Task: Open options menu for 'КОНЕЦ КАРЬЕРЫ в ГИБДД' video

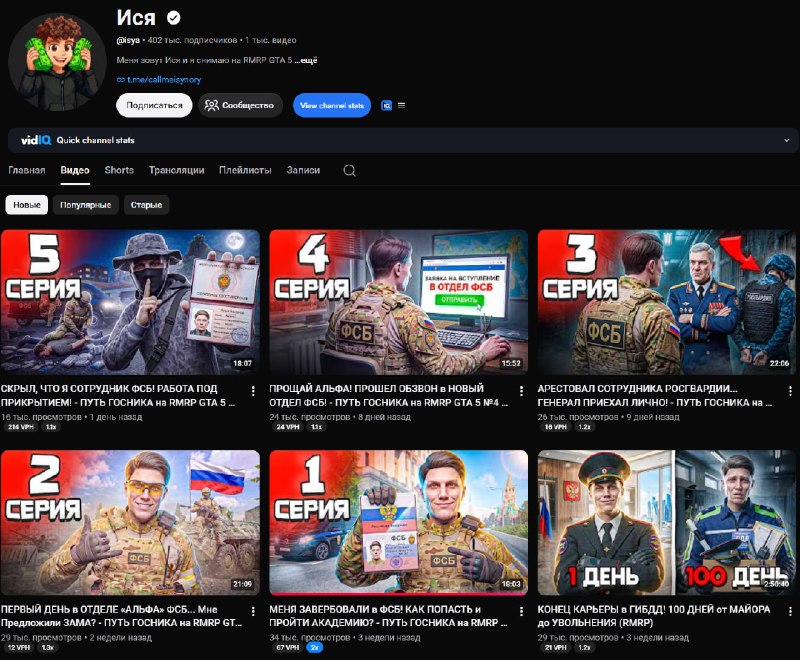Action: [790, 611]
